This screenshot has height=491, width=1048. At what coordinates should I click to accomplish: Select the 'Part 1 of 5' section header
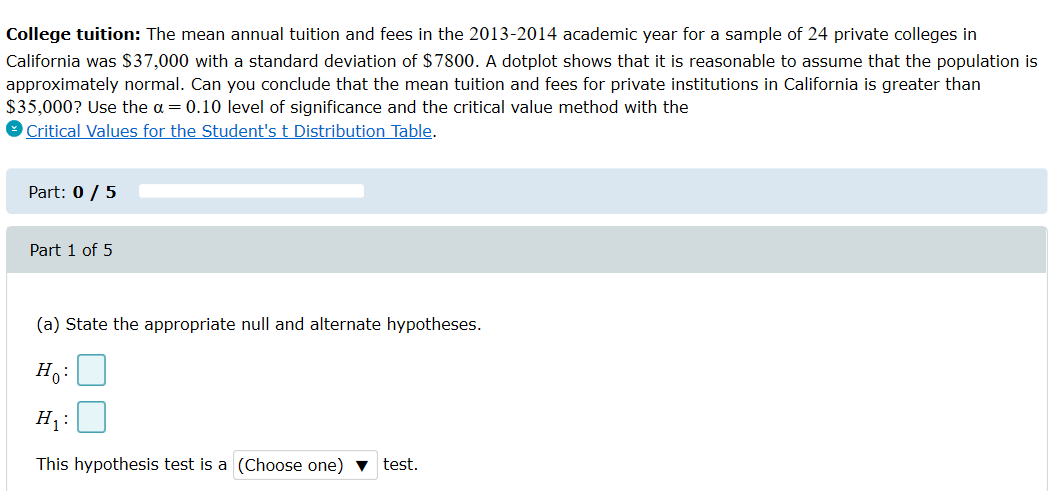tap(71, 250)
